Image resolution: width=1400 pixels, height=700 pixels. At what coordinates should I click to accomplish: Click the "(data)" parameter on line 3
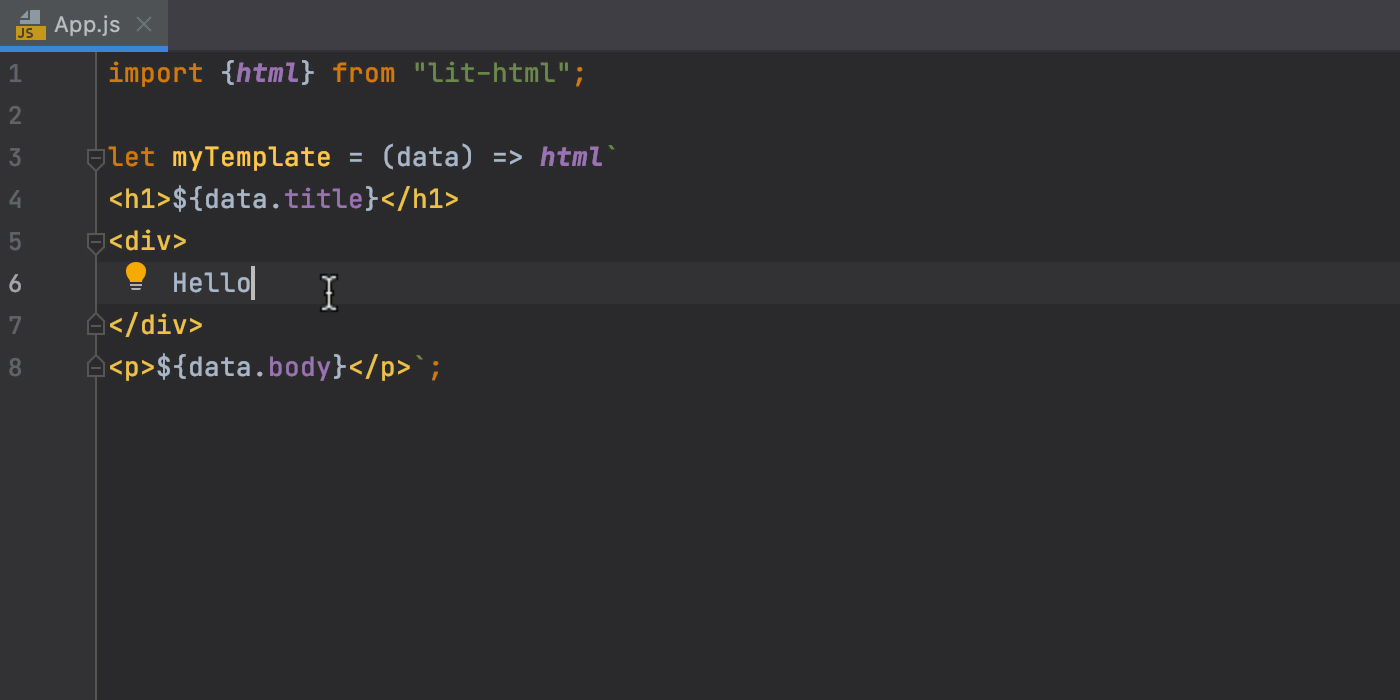pos(428,157)
